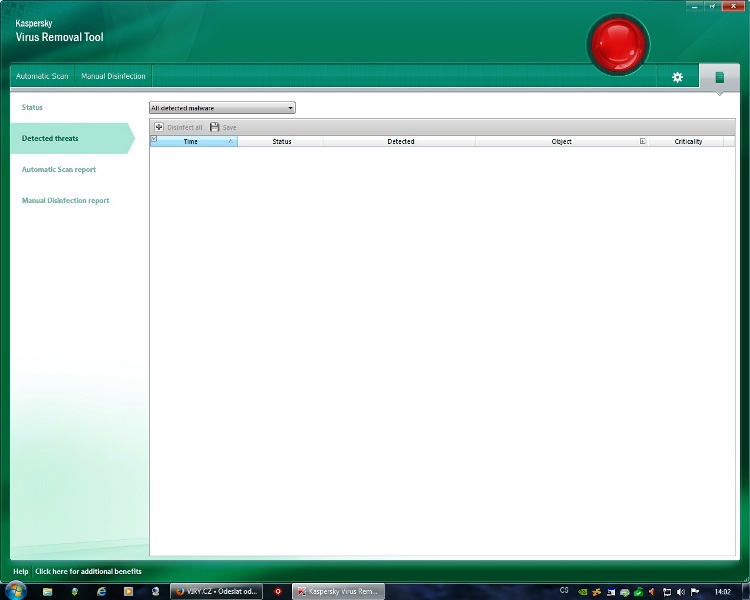Open Status in the left sidebar
This screenshot has width=750, height=600.
click(x=32, y=107)
